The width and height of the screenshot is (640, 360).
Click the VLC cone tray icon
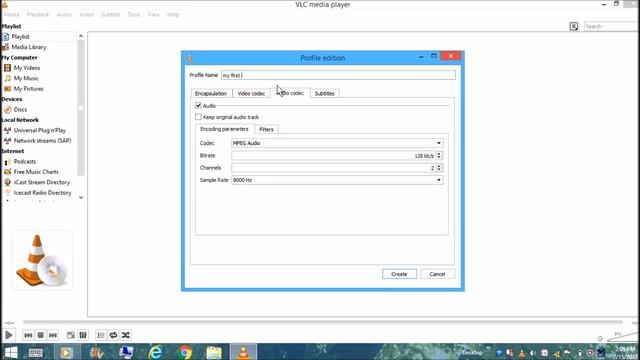click(x=522, y=353)
